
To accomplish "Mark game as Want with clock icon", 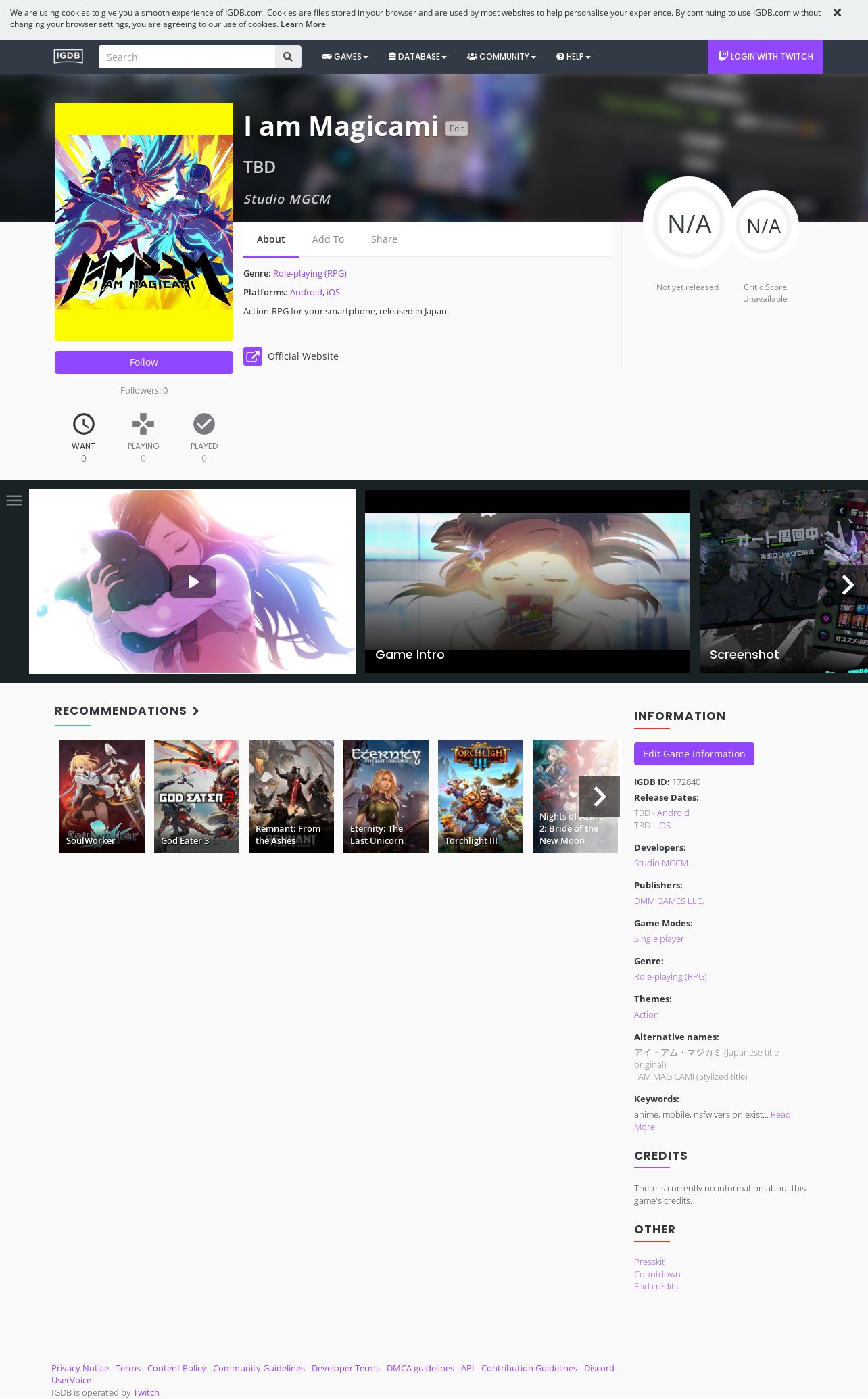I will point(84,424).
